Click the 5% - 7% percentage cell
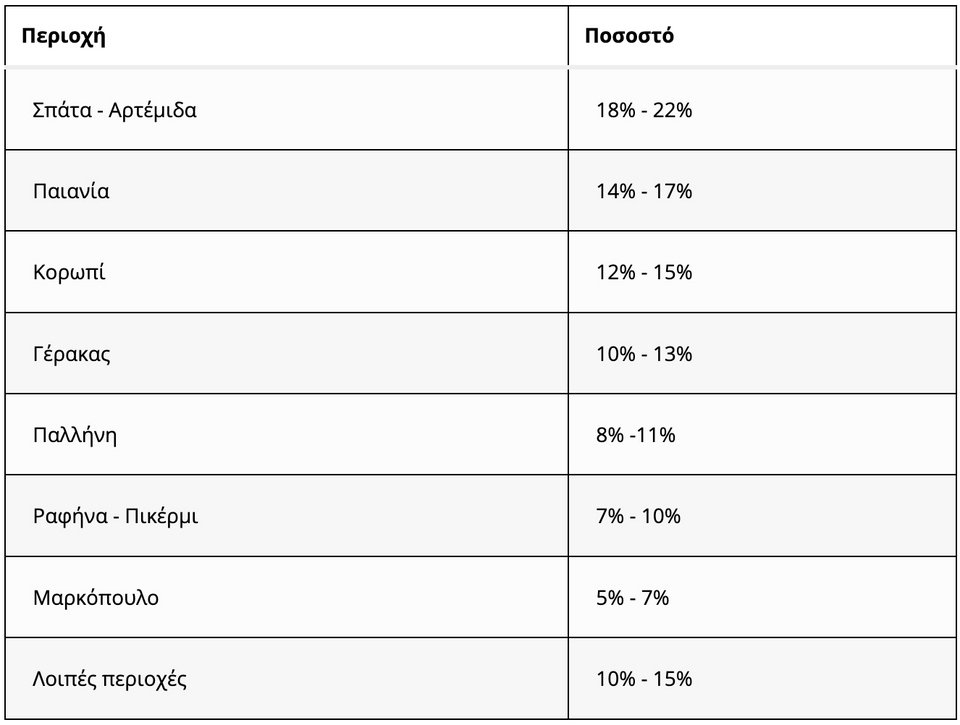Viewport: 960px width, 725px height. pos(633,598)
